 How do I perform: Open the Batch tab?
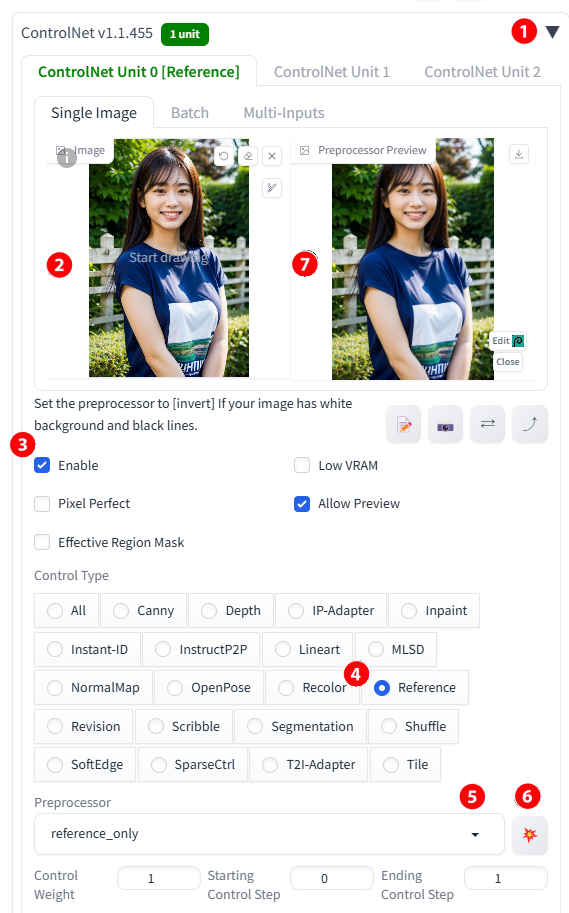tap(190, 113)
